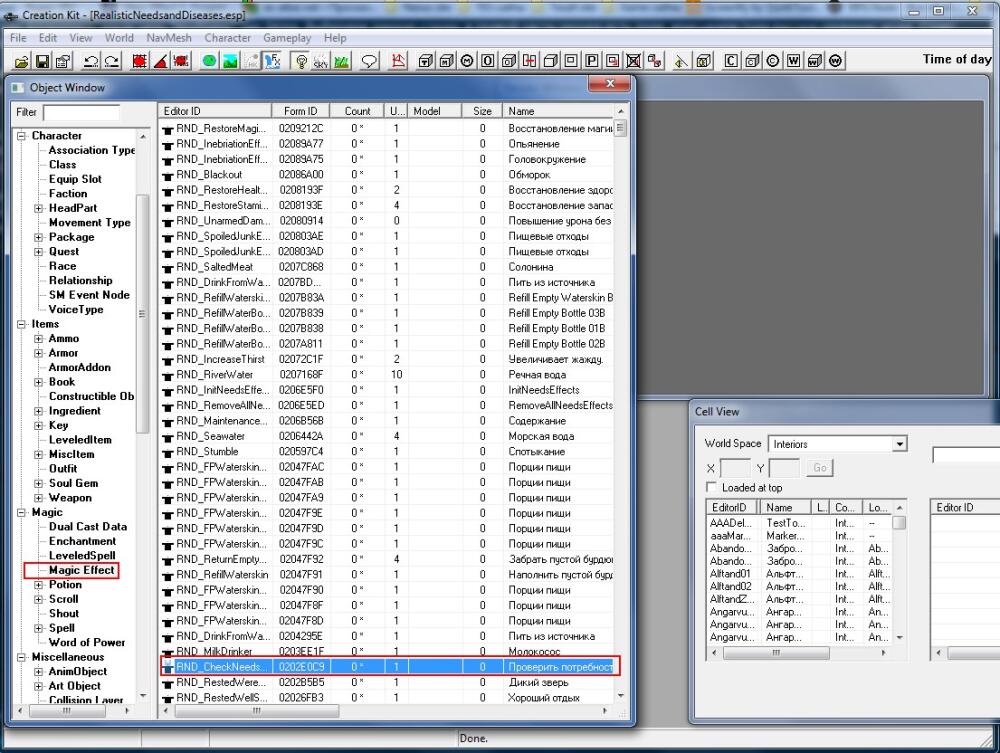Expand the Potion tree node

point(39,585)
